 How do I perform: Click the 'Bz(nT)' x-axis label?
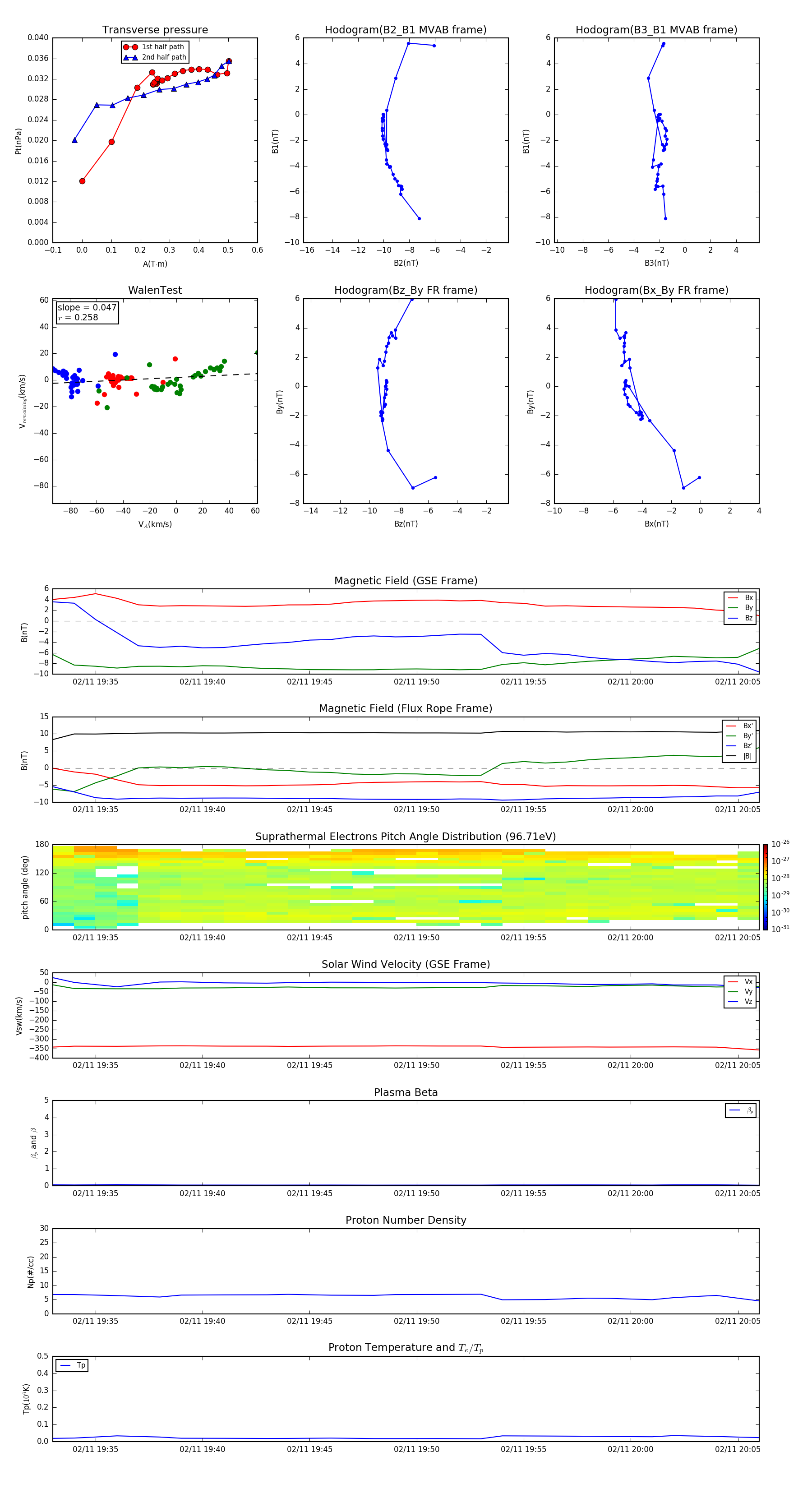tap(406, 524)
